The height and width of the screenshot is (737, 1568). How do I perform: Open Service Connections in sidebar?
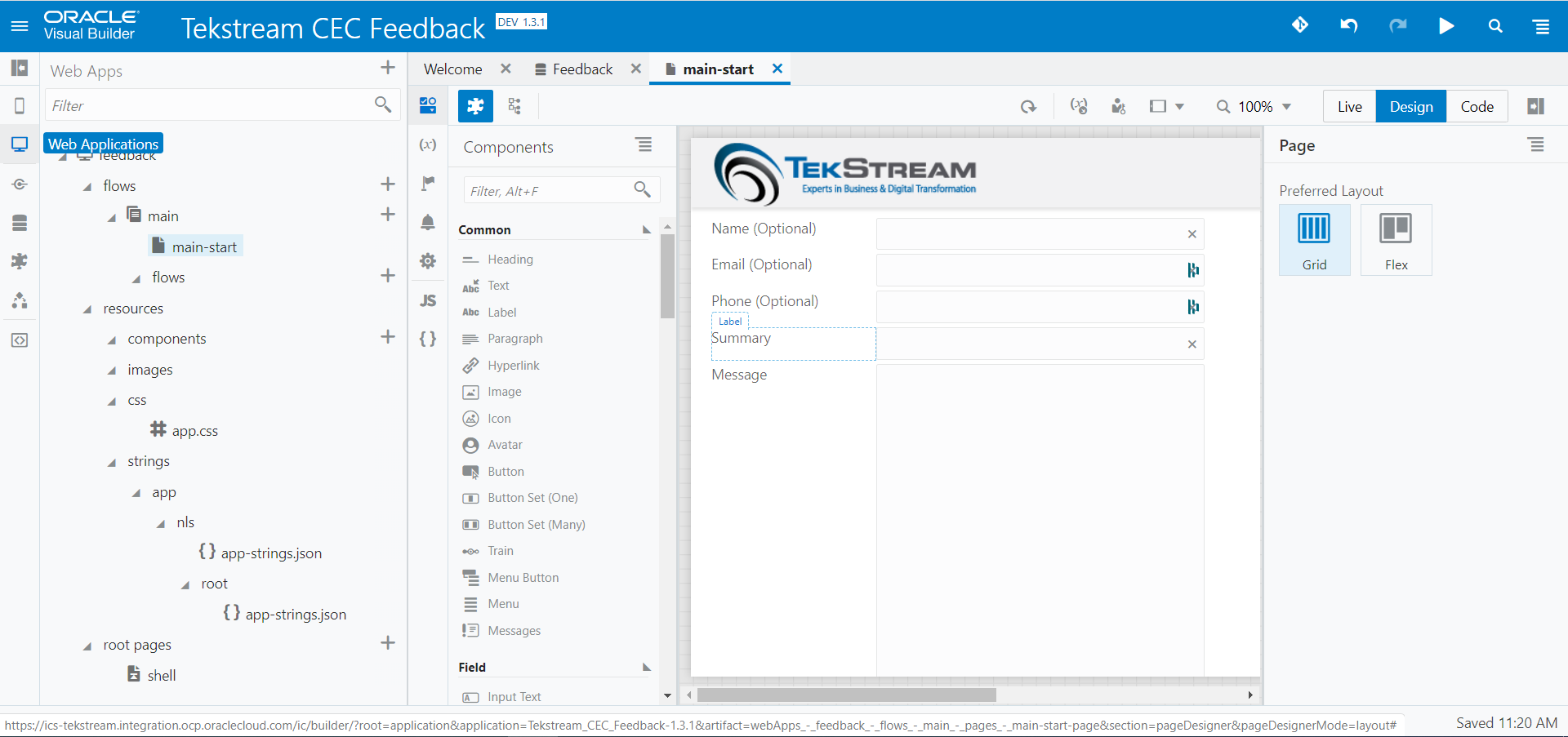(20, 184)
